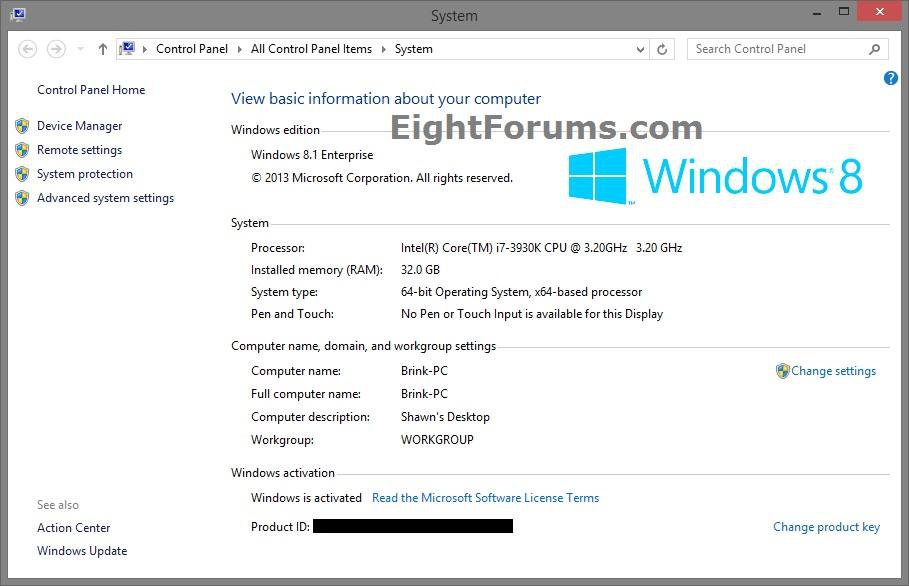Read the Microsoft Software License Terms

485,498
